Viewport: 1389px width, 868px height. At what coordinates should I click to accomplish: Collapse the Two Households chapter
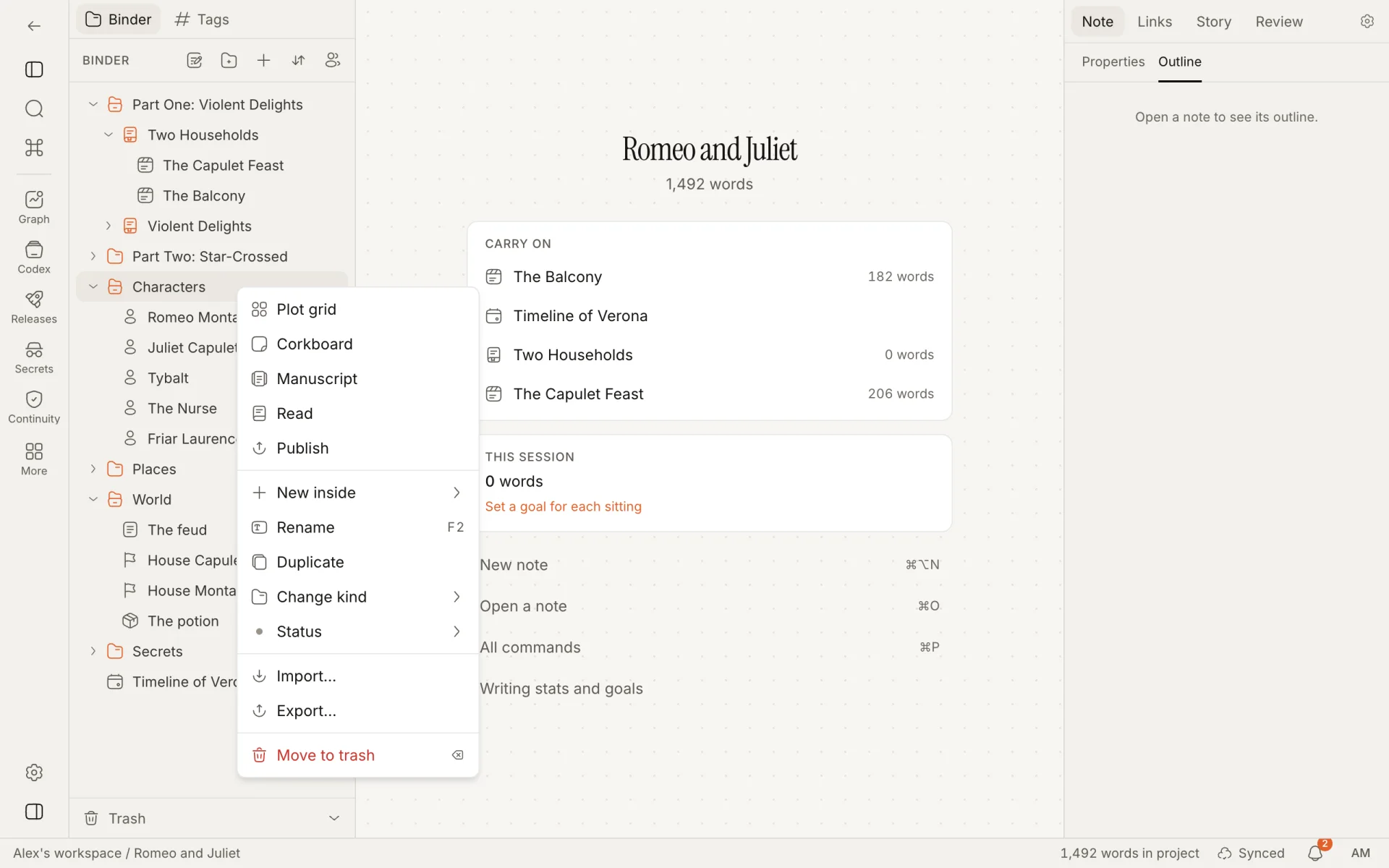[109, 135]
